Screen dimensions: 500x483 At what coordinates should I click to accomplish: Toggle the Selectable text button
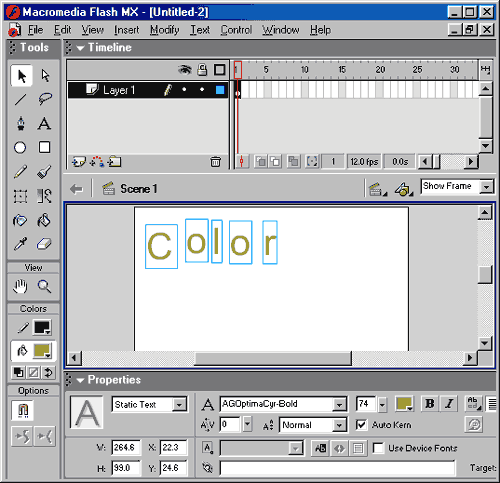click(x=321, y=448)
